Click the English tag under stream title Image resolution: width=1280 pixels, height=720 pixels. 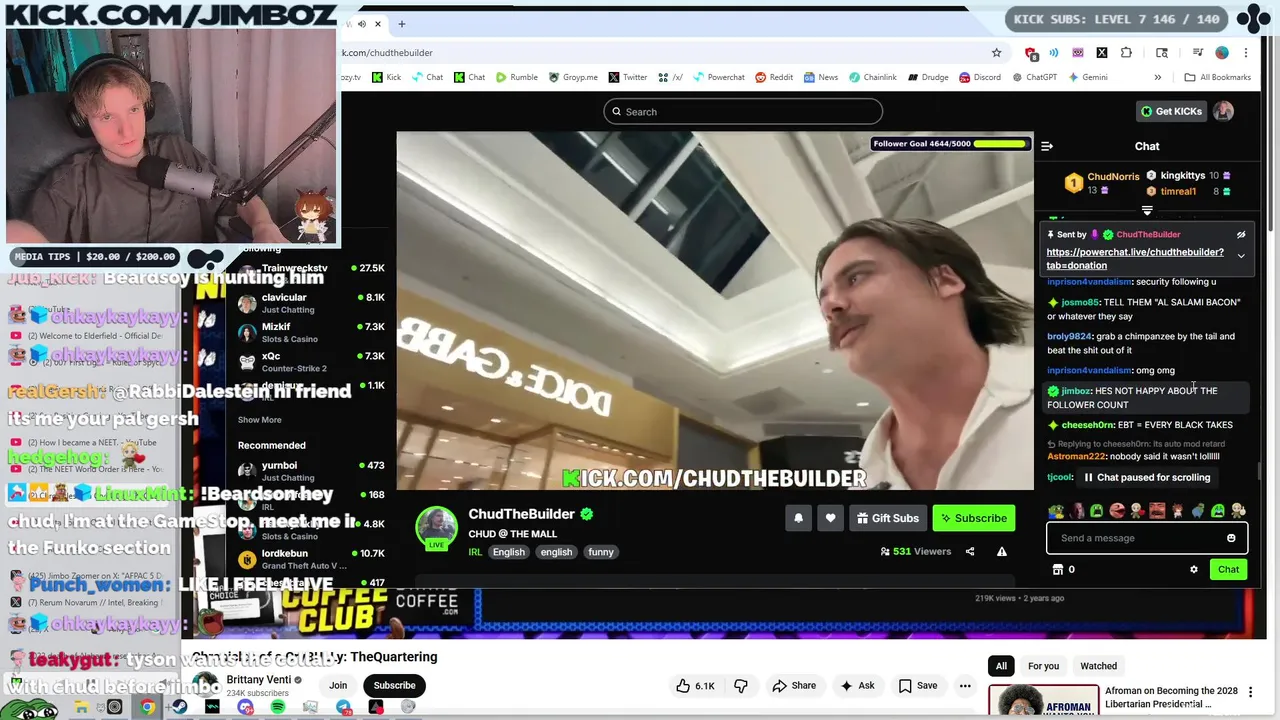tap(508, 552)
